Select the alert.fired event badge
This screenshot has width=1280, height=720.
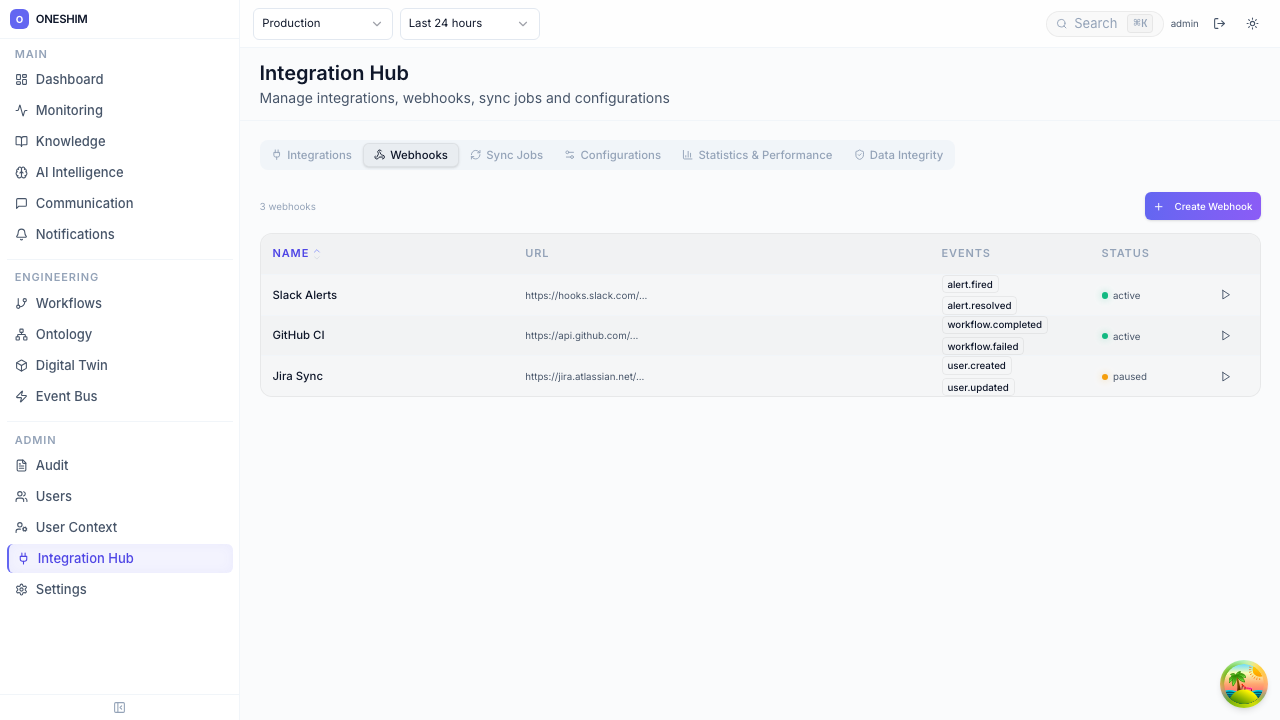(969, 284)
